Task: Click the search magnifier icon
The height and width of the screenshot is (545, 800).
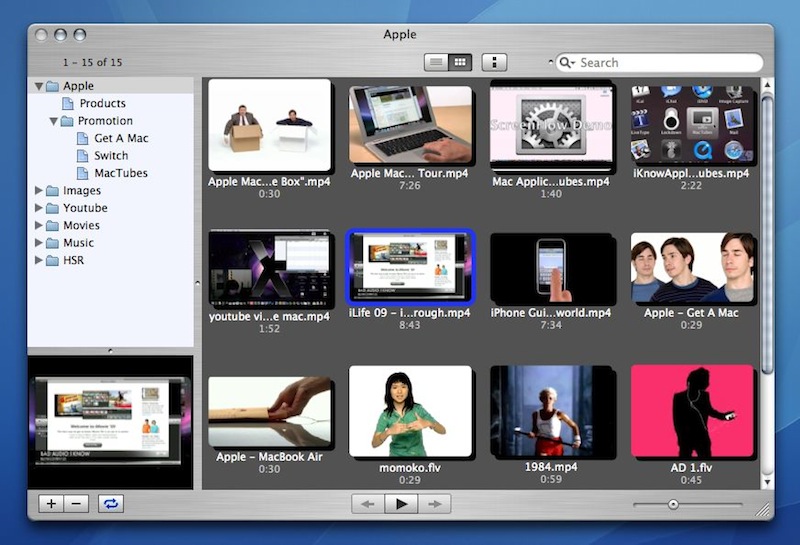Action: click(x=567, y=62)
